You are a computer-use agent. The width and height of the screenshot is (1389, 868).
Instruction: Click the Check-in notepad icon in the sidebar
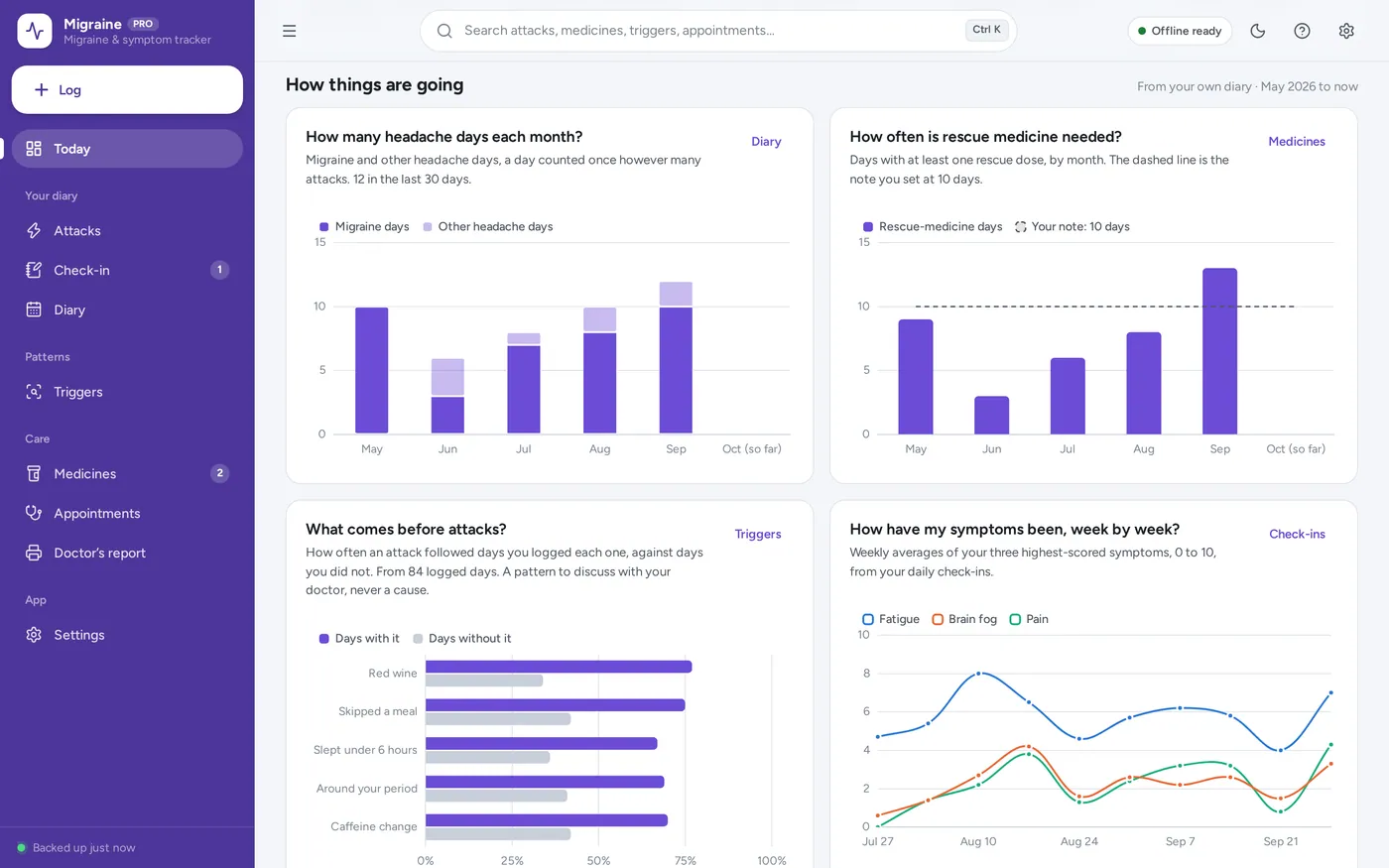click(34, 270)
